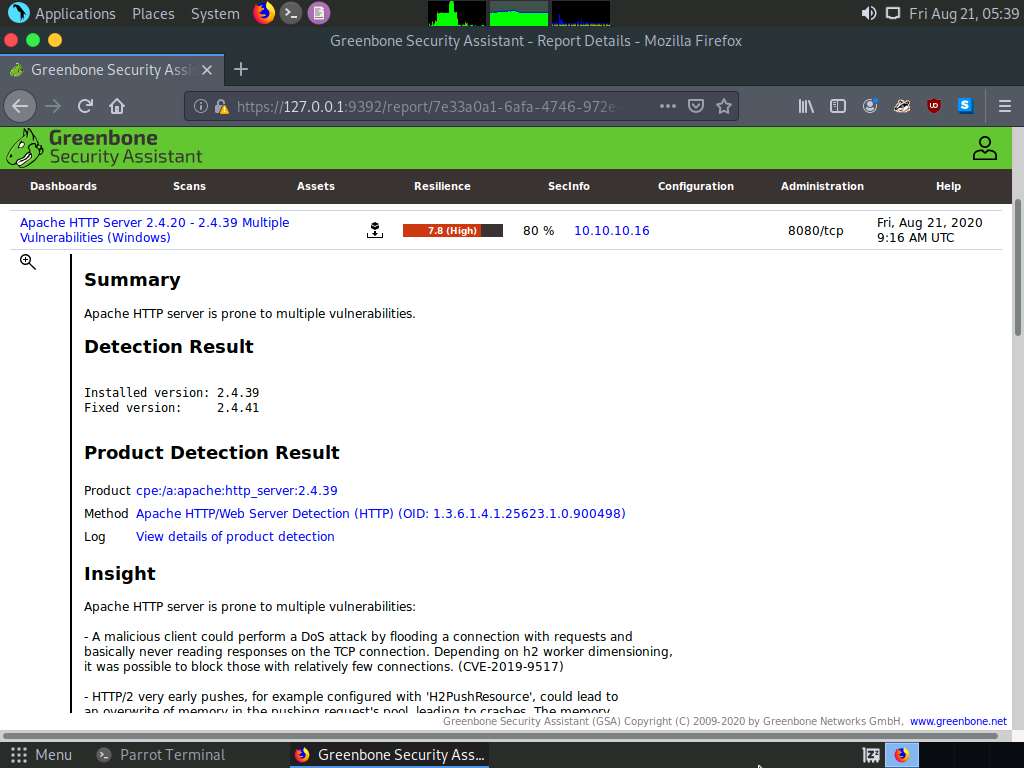This screenshot has width=1024, height=768.
Task: Click the 7.8 (High) severity bar
Action: 453,230
